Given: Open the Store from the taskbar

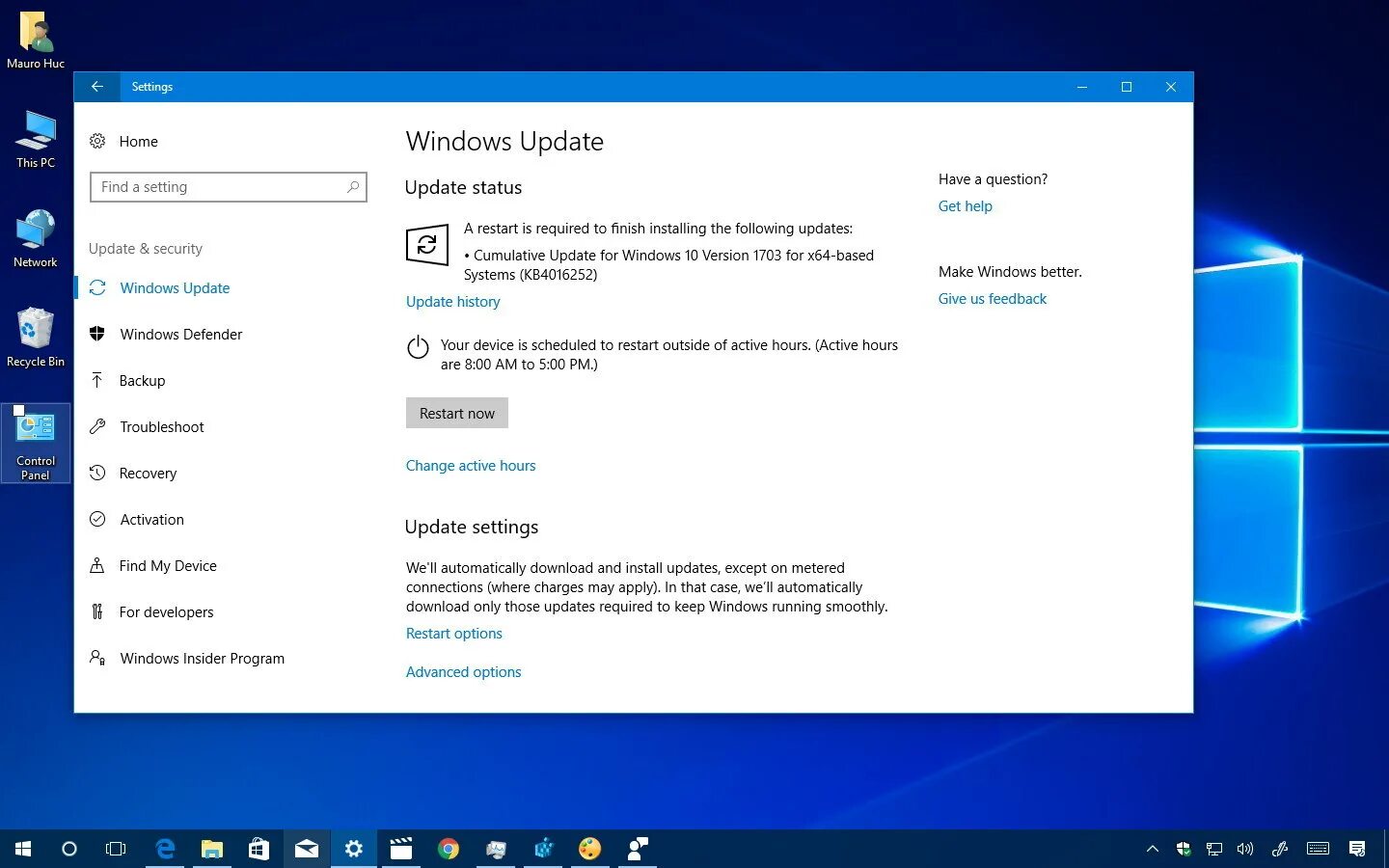Looking at the screenshot, I should click(x=259, y=849).
